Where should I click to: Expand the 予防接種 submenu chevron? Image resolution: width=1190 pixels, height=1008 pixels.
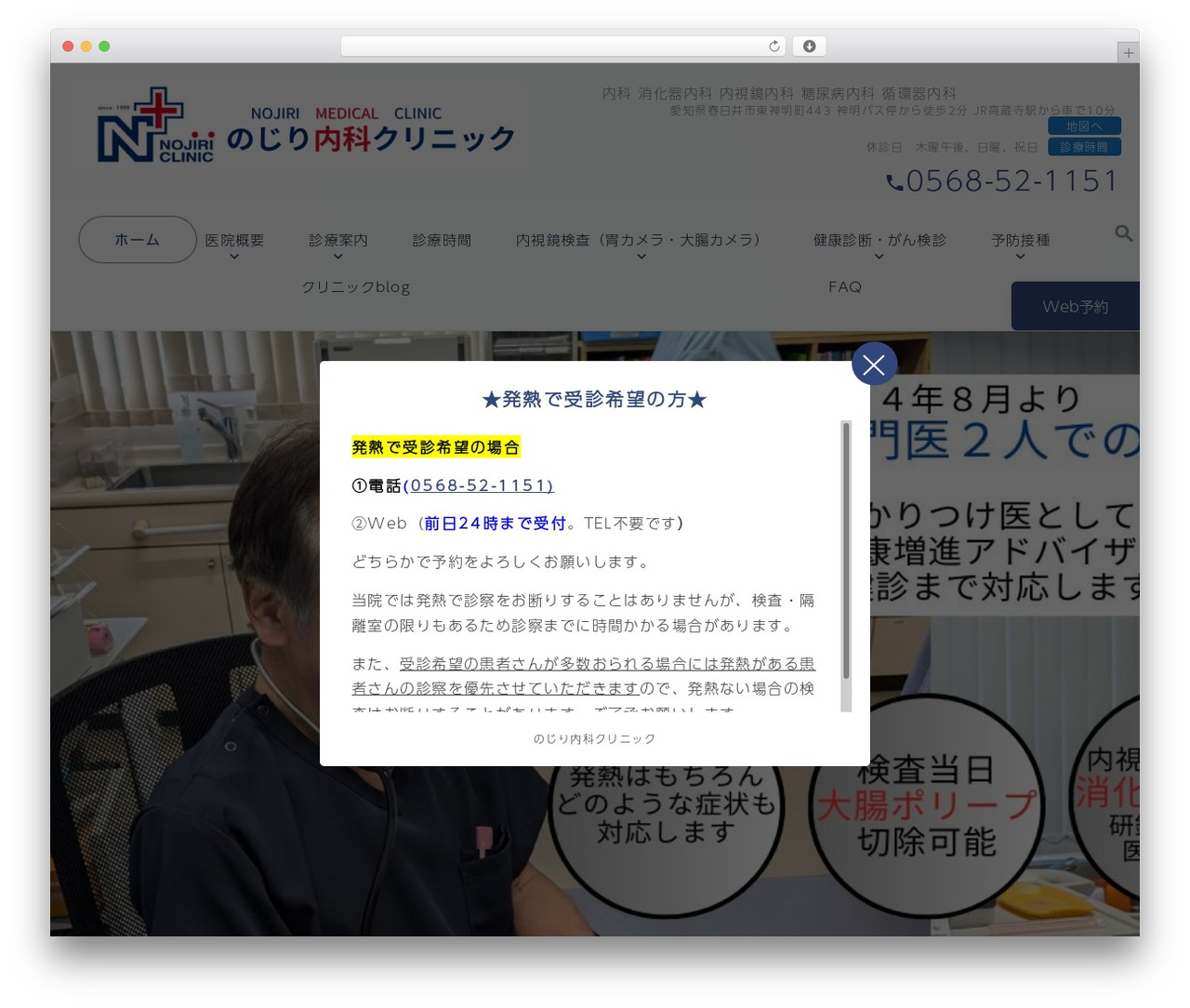coord(1020,258)
